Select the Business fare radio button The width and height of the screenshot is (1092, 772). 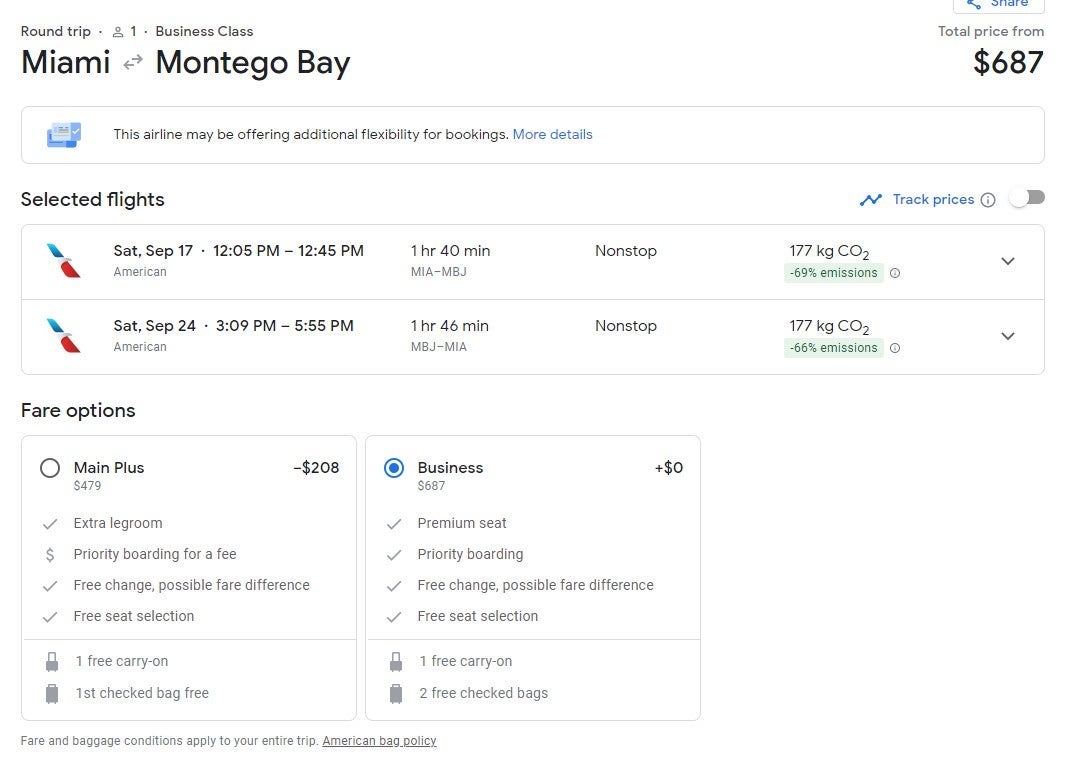[394, 468]
